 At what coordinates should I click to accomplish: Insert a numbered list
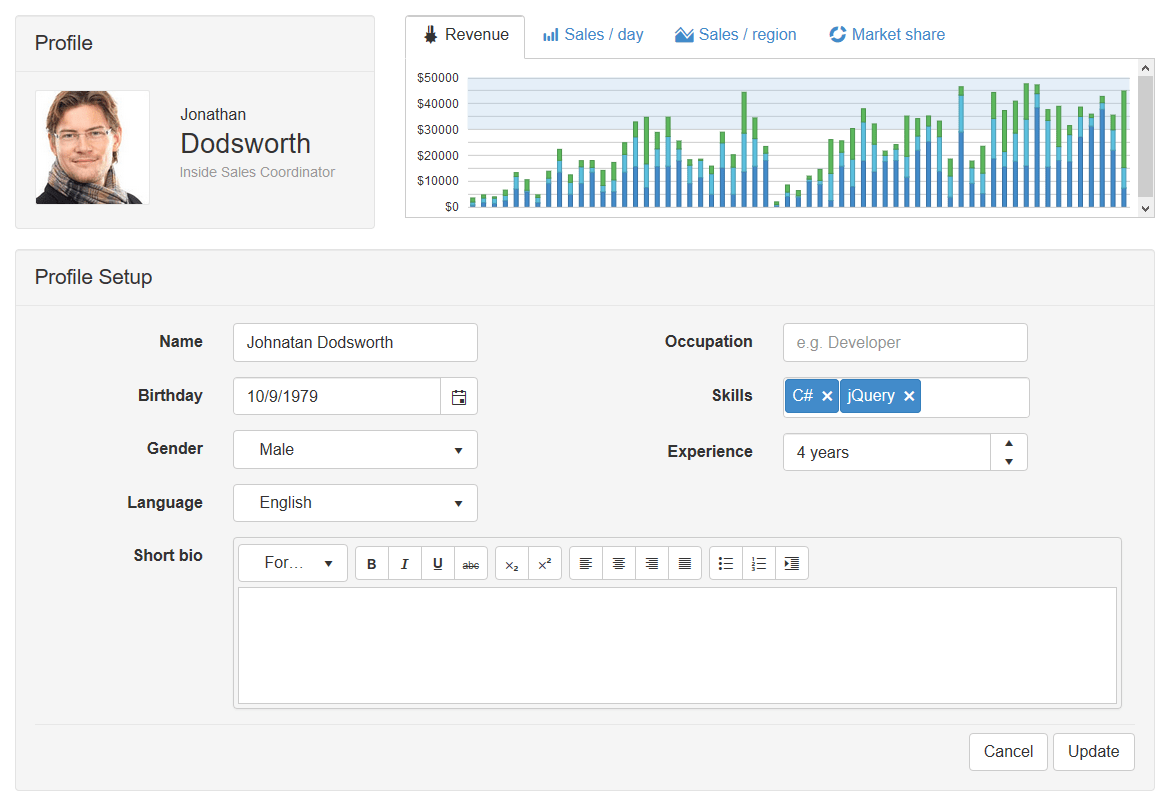759,564
